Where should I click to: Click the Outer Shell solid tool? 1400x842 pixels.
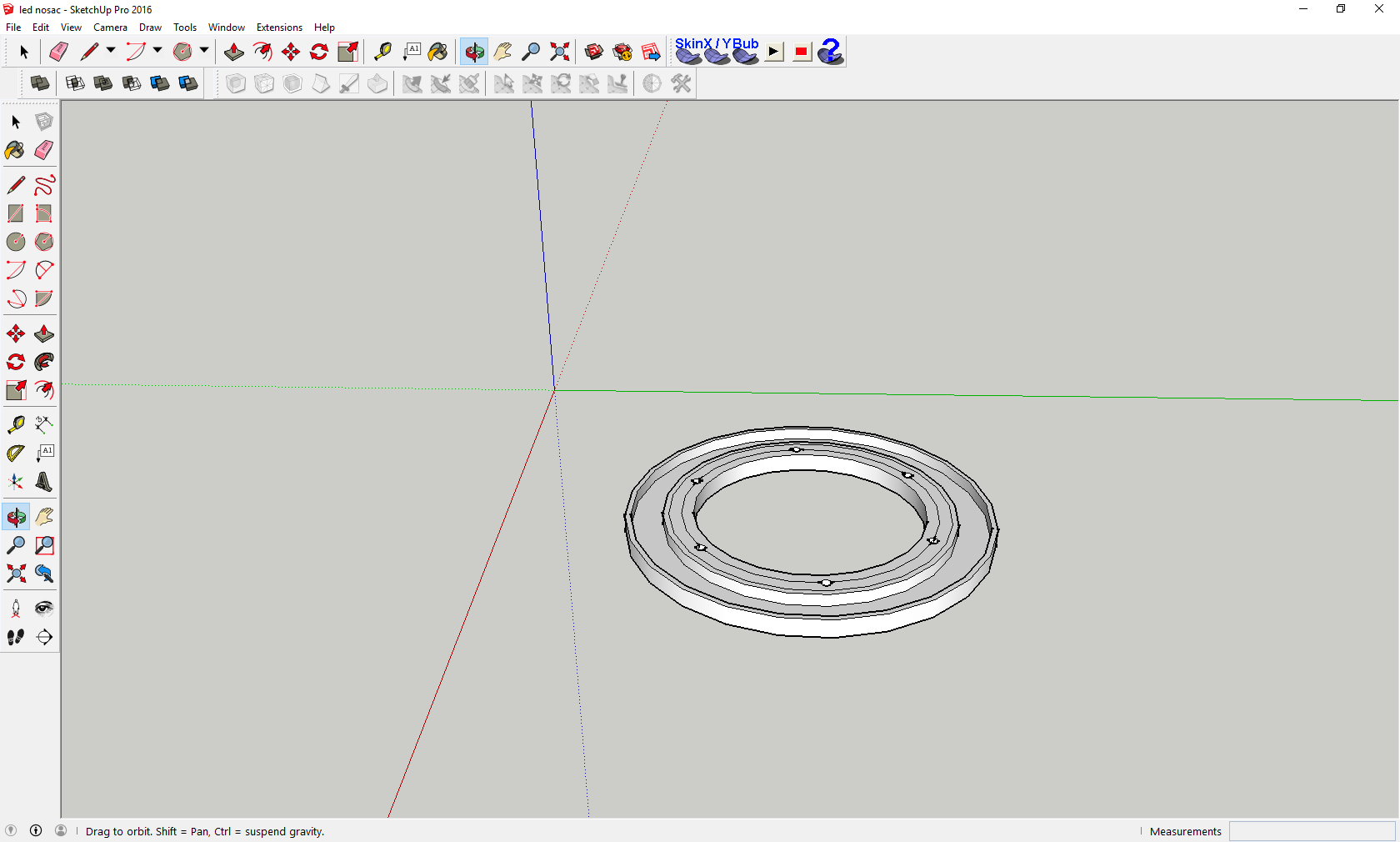click(x=39, y=83)
